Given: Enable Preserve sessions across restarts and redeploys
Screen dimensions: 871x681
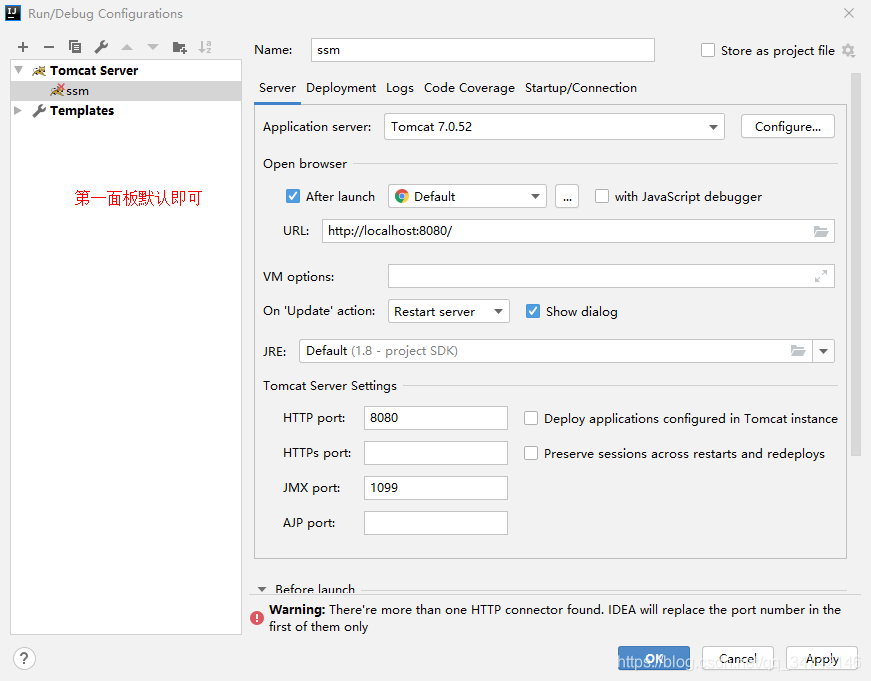Looking at the screenshot, I should pyautogui.click(x=531, y=453).
